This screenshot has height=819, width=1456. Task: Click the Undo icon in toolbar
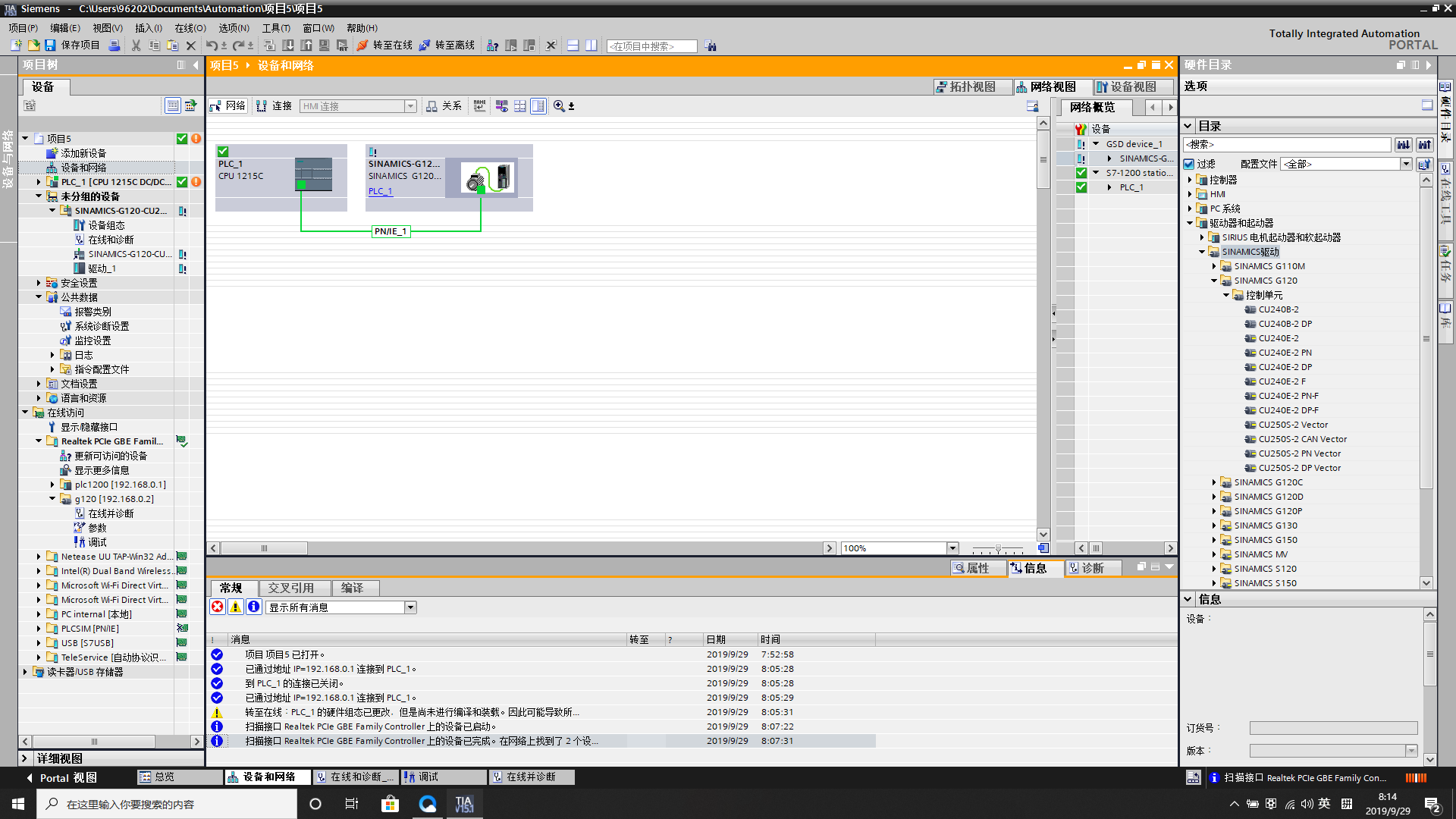click(212, 45)
